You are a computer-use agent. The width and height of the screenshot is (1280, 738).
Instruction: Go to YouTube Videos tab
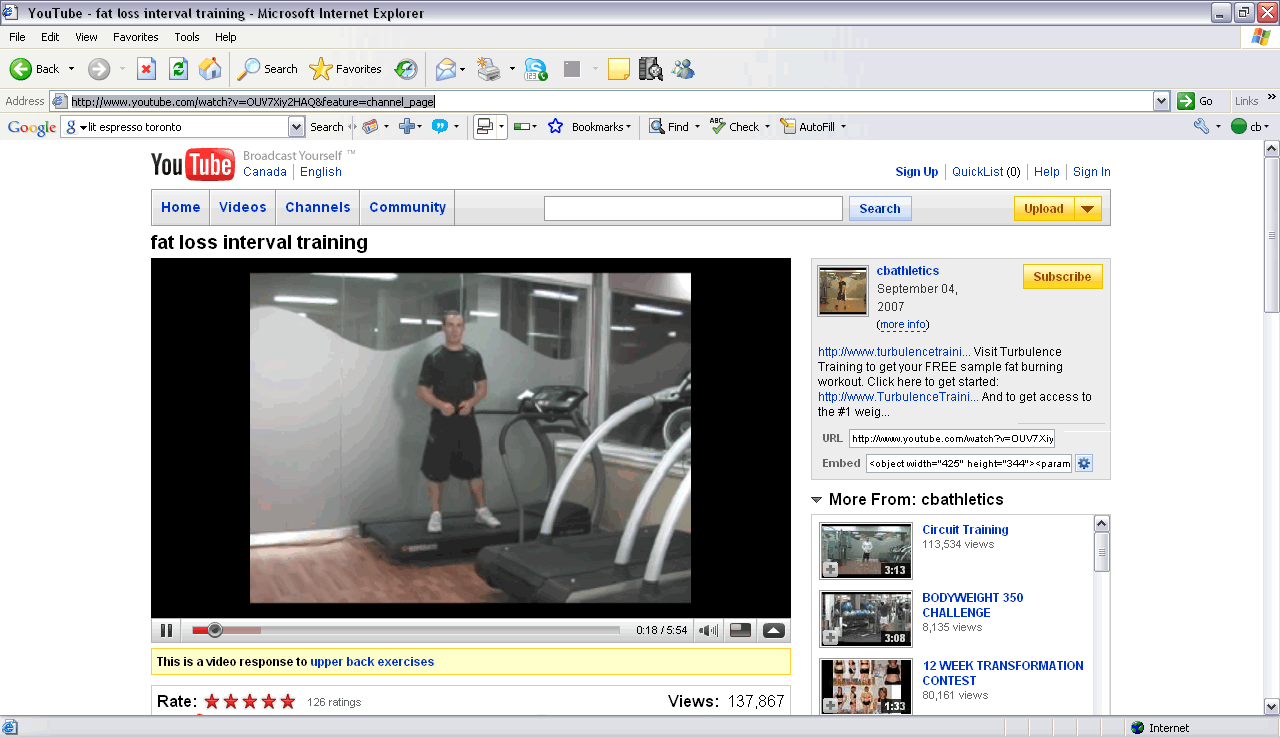[243, 207]
